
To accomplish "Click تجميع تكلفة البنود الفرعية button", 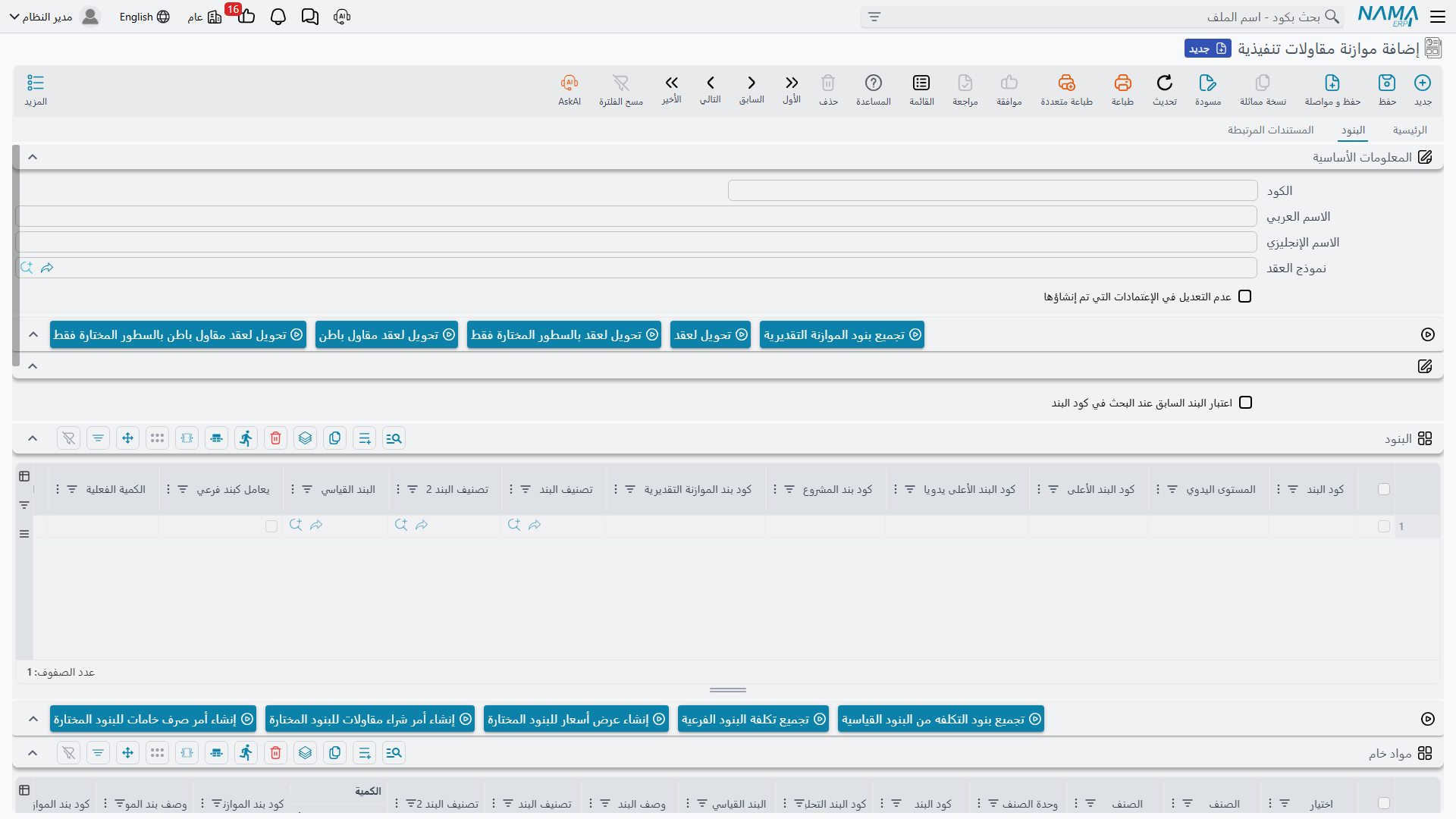I will click(753, 719).
